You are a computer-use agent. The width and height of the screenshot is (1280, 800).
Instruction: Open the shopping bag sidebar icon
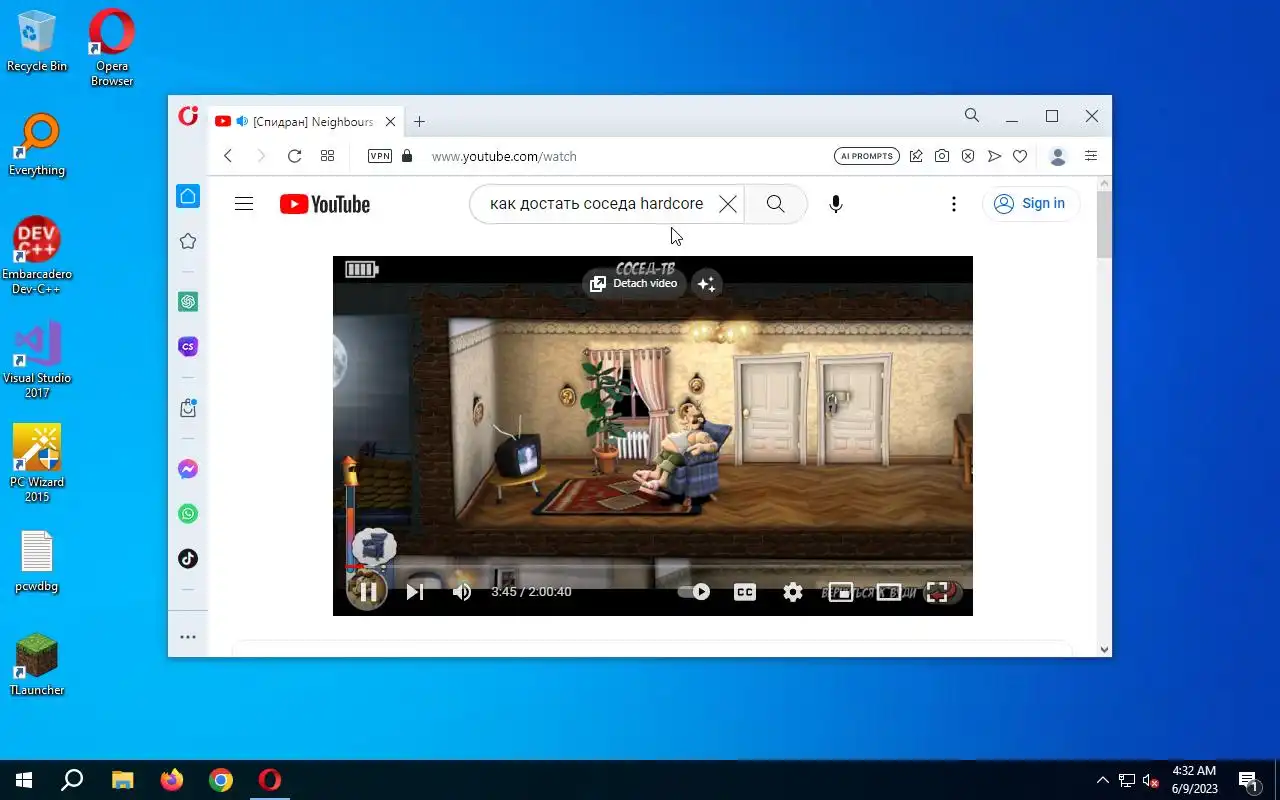point(188,408)
